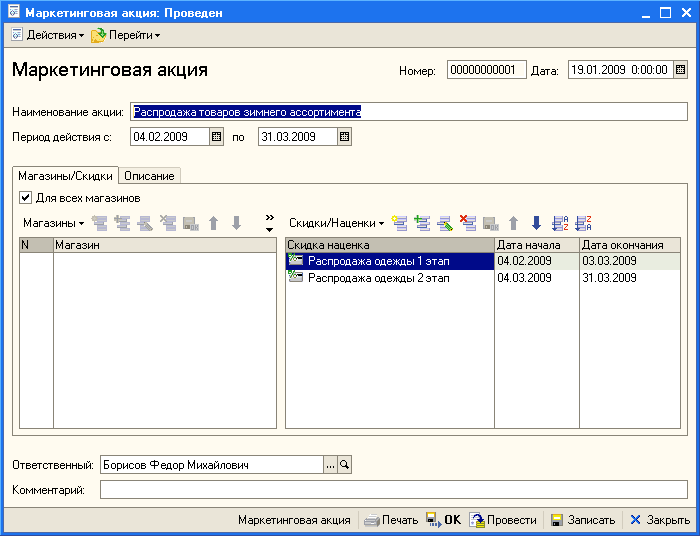
Task: Click the Записать button
Action: [x=584, y=520]
